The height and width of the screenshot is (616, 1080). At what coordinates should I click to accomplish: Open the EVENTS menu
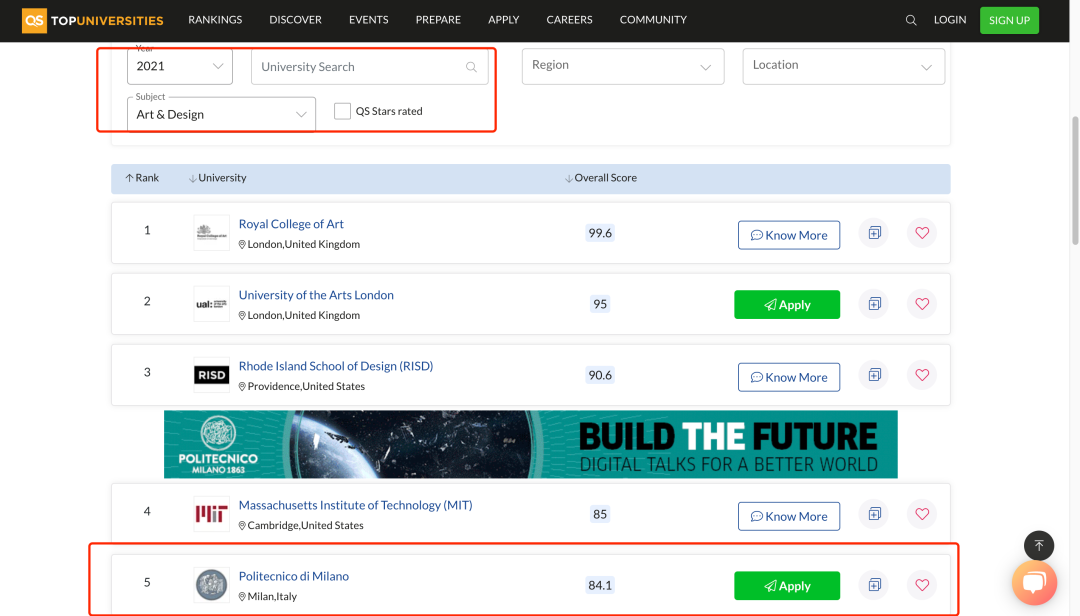point(368,20)
